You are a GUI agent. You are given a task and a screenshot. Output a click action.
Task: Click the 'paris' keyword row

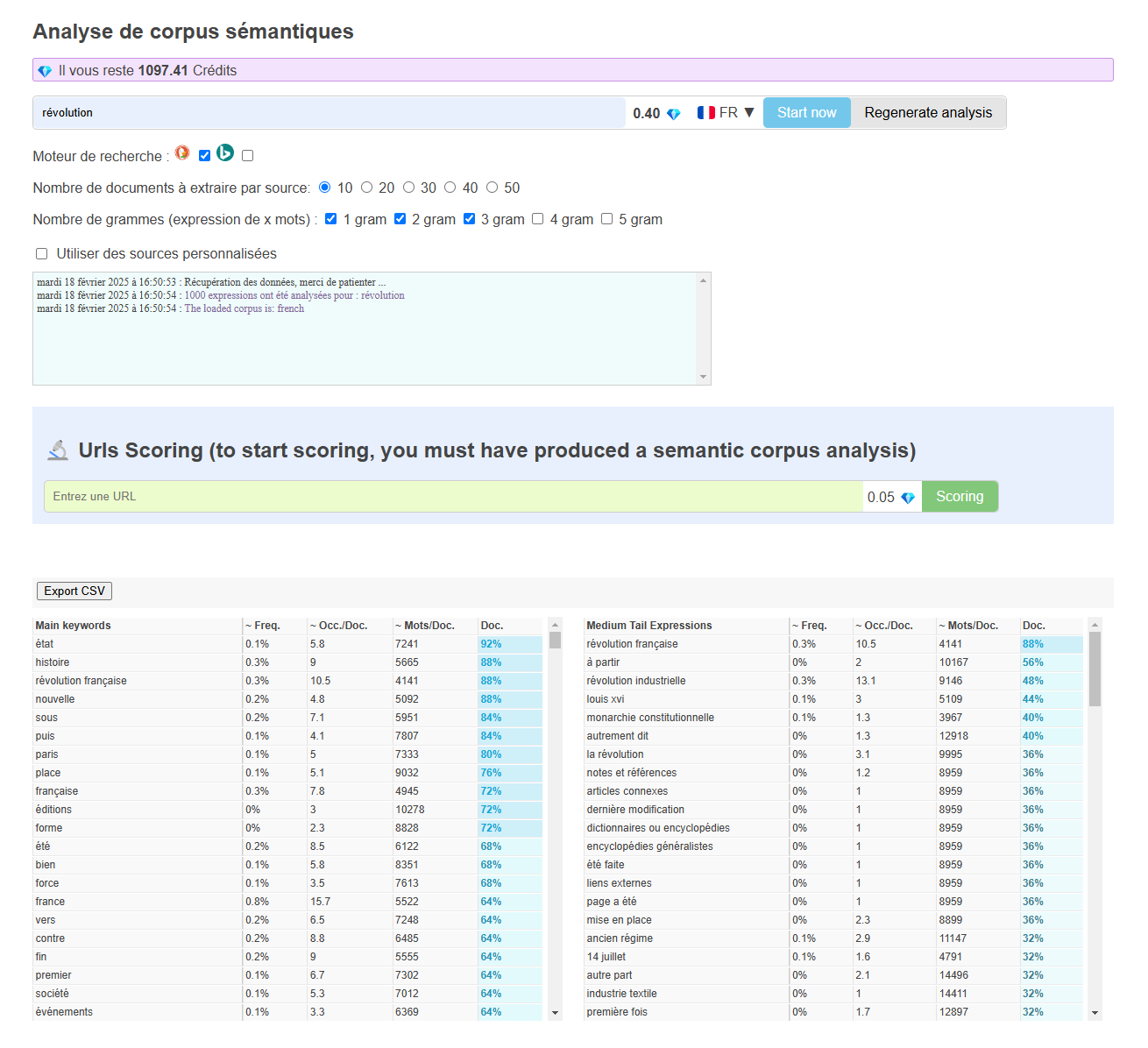click(288, 754)
